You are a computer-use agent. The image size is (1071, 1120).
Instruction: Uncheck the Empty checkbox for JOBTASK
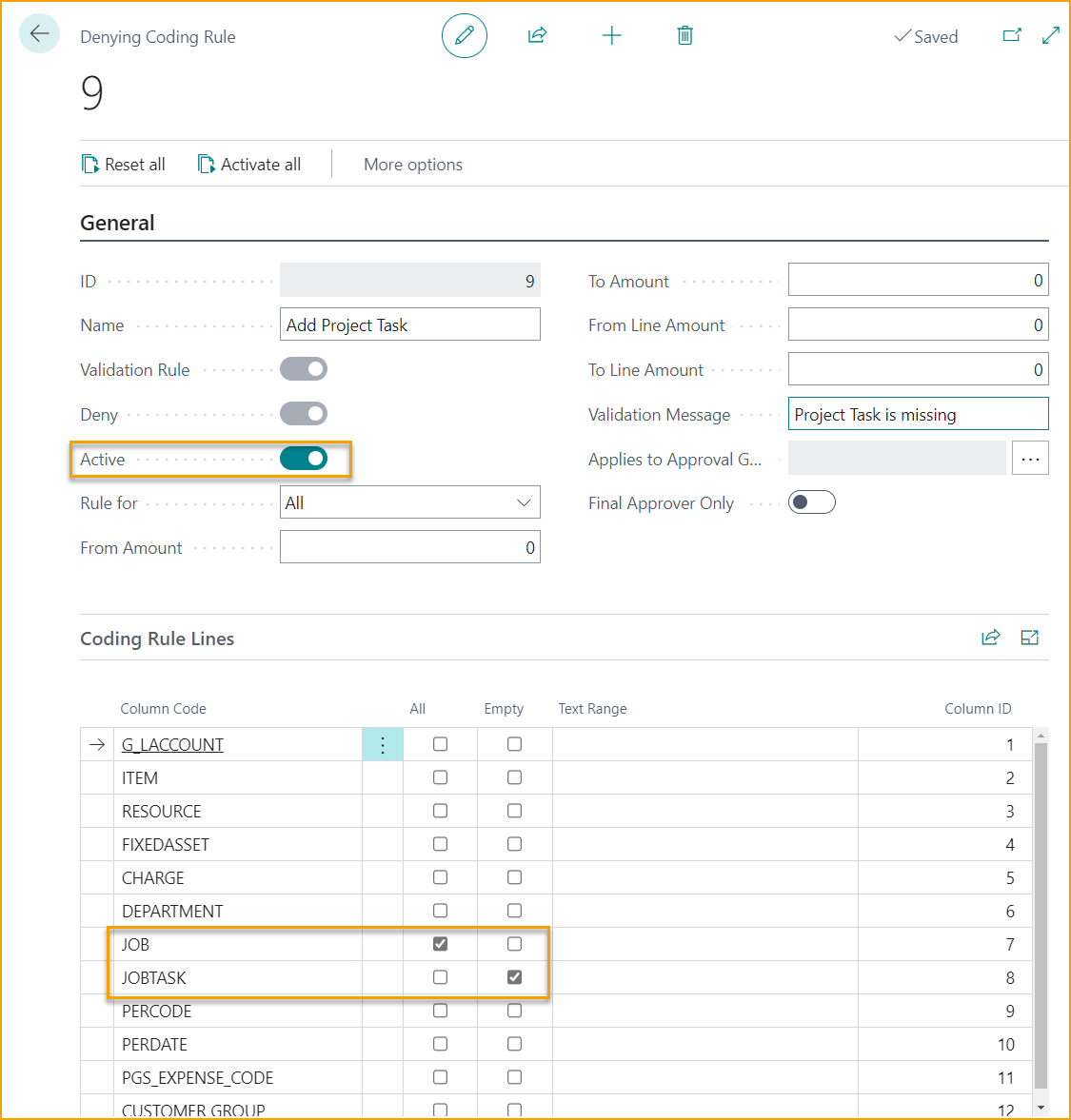tap(514, 977)
